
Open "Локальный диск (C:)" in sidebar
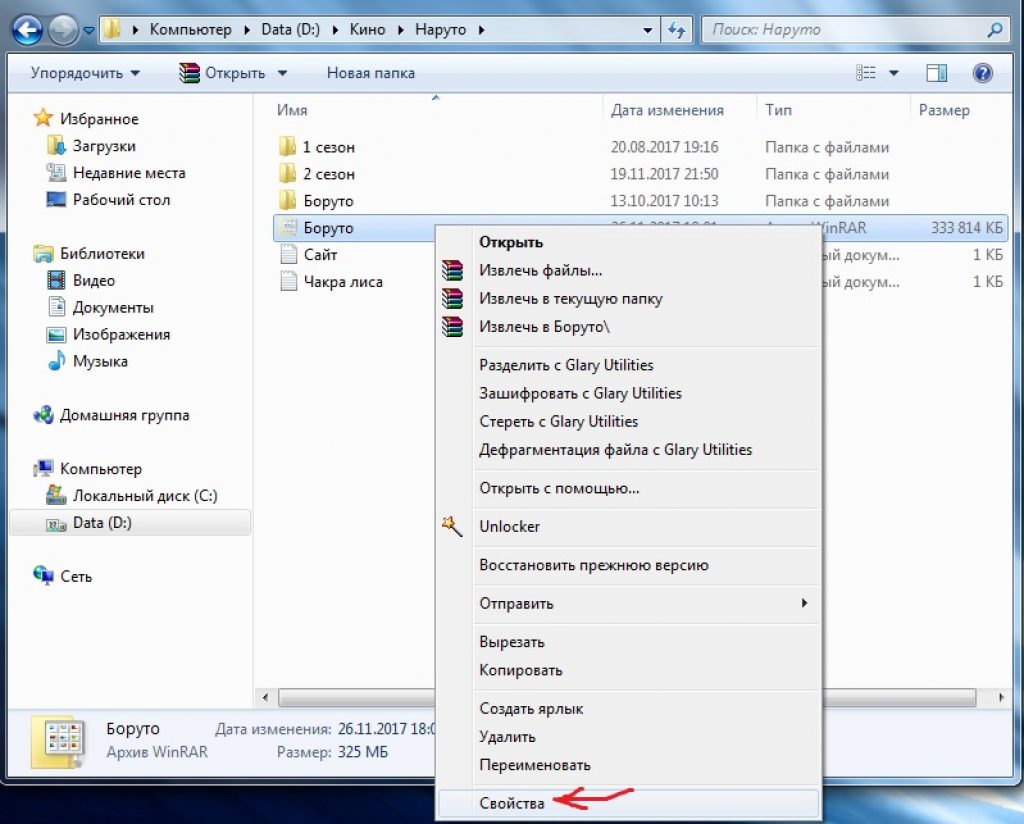tap(132, 496)
